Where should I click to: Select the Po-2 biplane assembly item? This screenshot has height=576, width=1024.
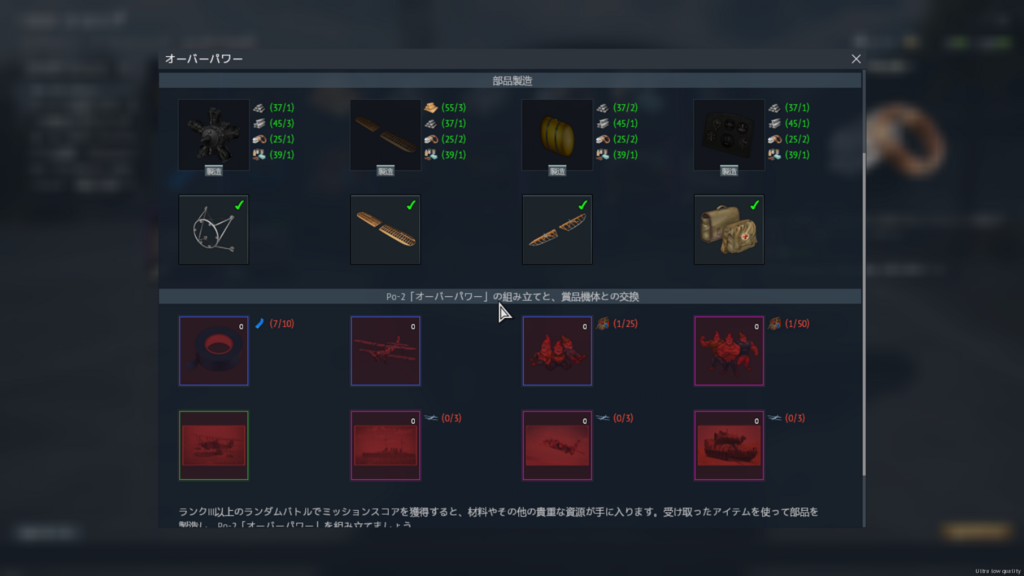385,351
